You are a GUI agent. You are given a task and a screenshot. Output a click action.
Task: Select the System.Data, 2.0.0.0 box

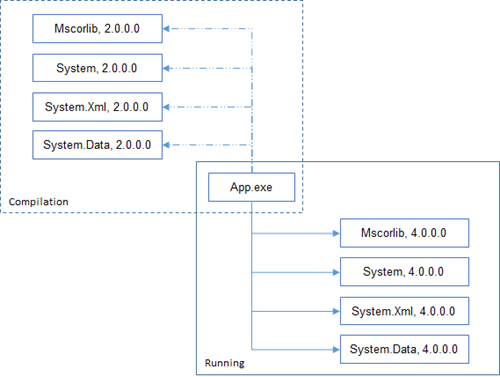(x=97, y=145)
